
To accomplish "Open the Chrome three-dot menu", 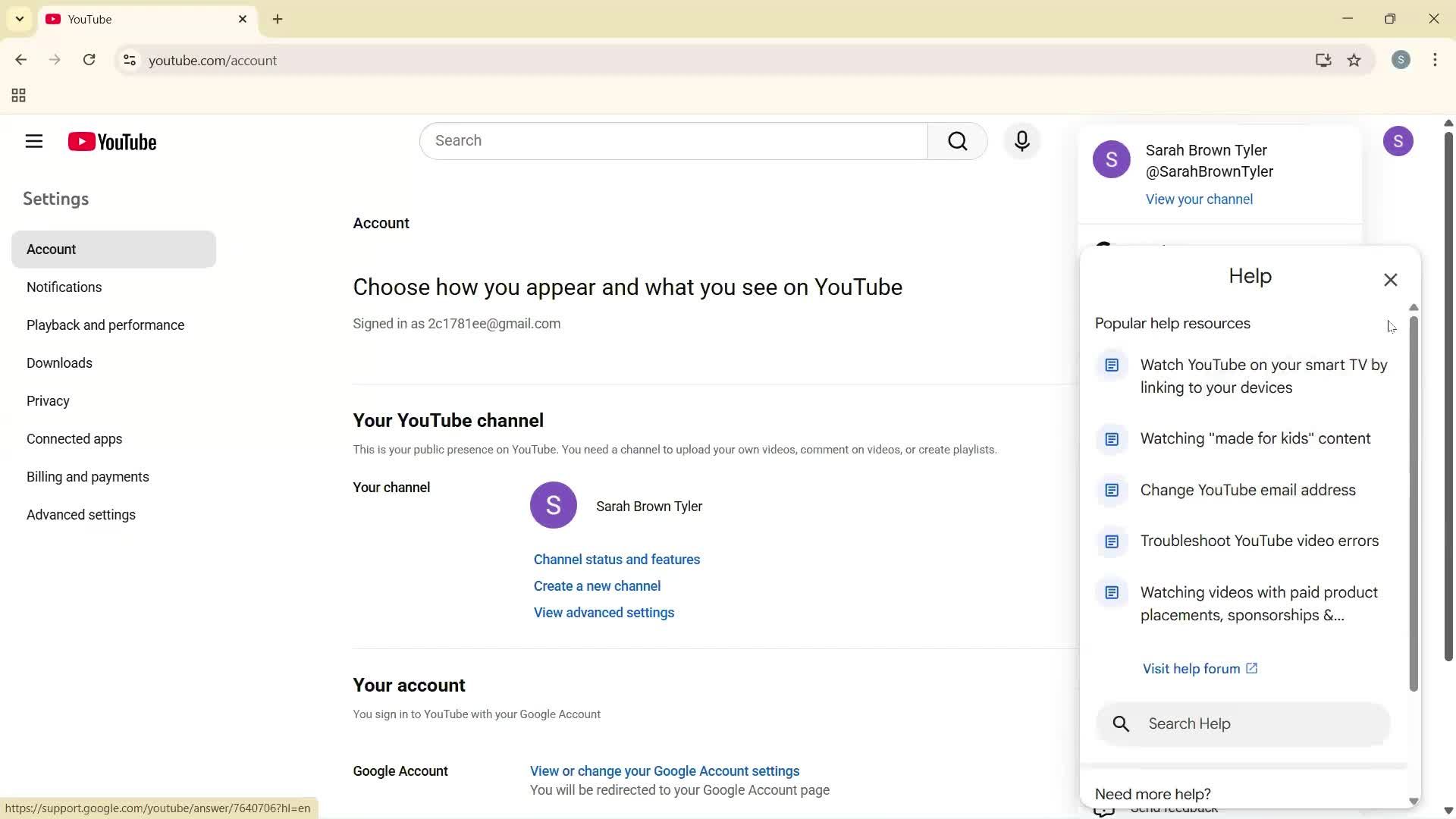I will [x=1435, y=60].
